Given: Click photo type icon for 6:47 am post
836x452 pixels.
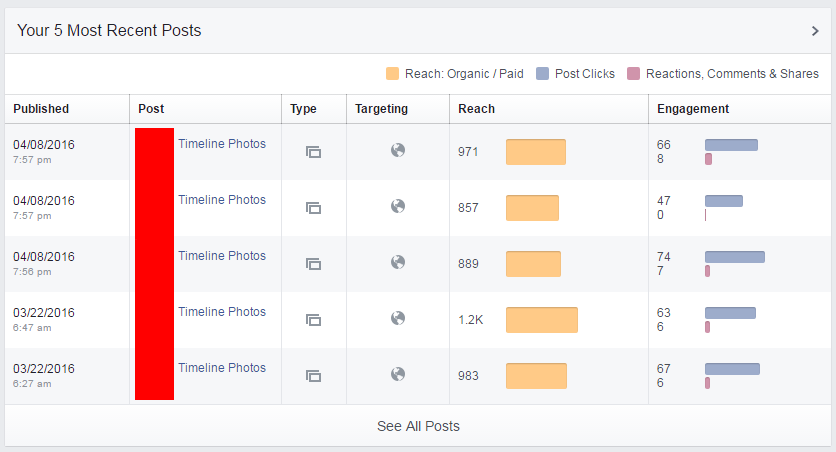Looking at the screenshot, I should point(313,320).
